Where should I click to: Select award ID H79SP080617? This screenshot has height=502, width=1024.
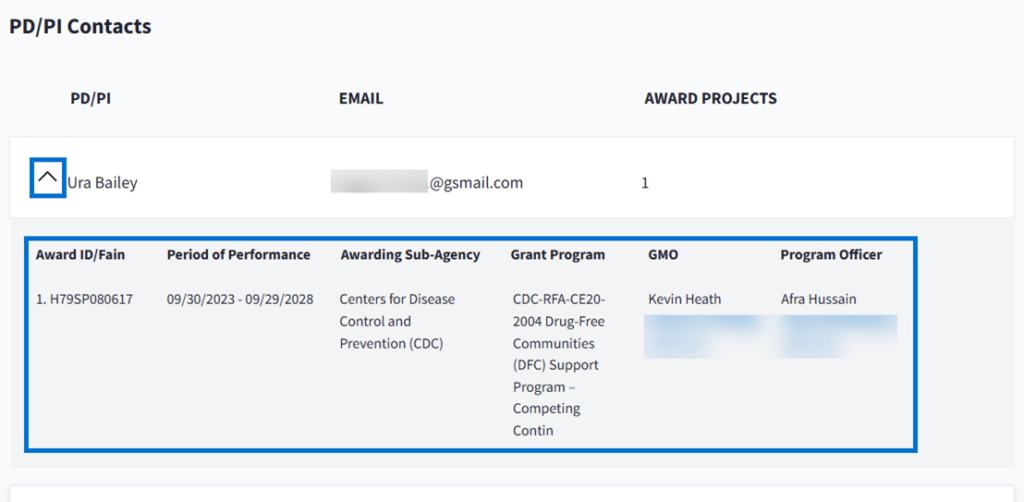(x=85, y=299)
